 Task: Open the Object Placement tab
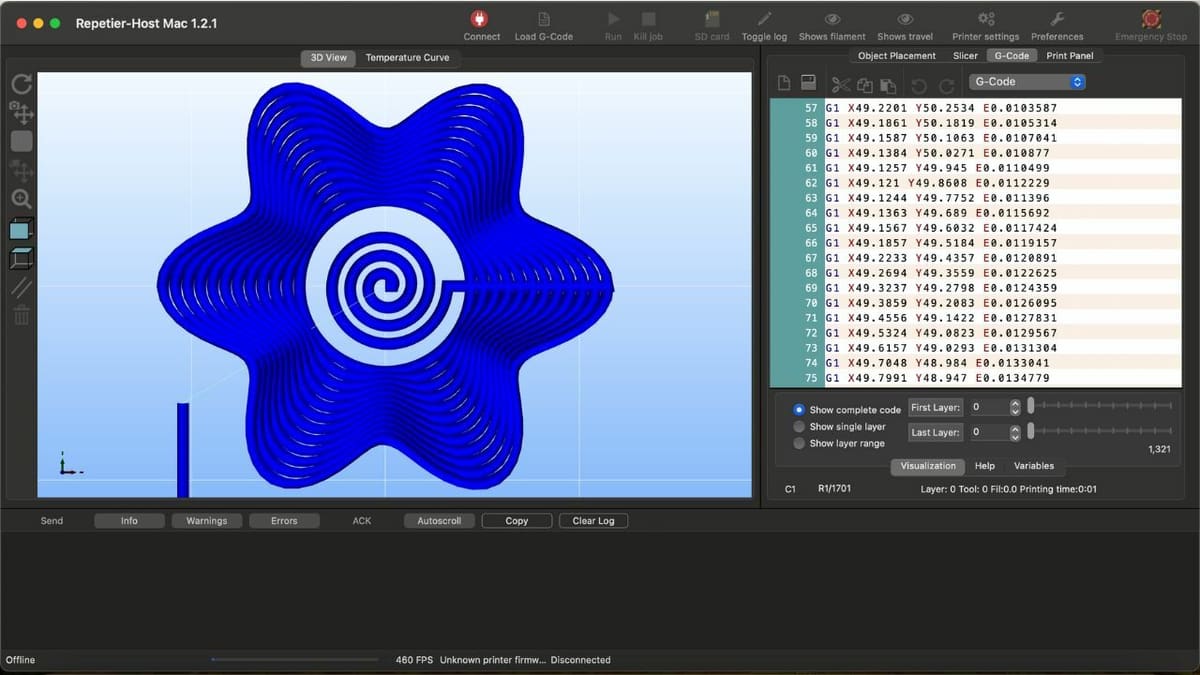coord(897,56)
